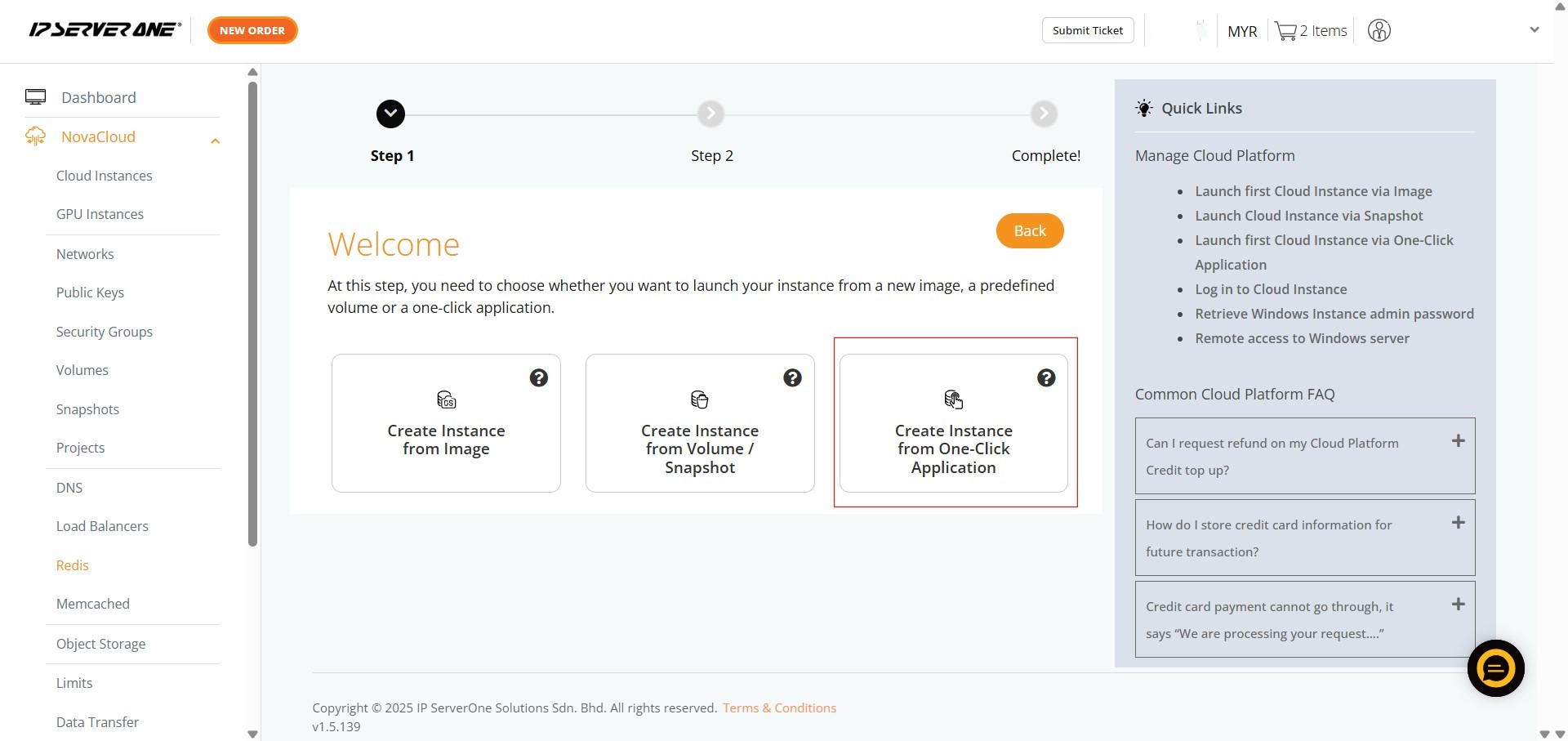
Task: Go to Security Groups in sidebar
Action: tap(104, 332)
